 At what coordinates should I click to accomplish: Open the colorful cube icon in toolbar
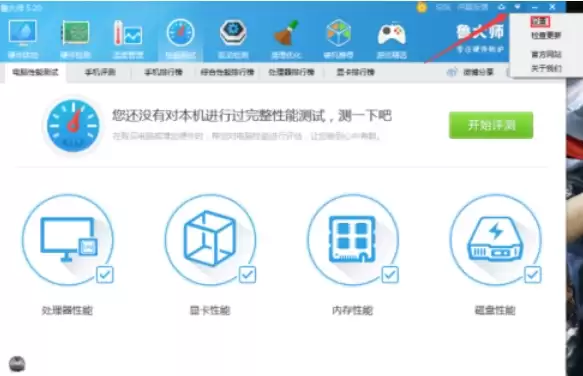[338, 33]
